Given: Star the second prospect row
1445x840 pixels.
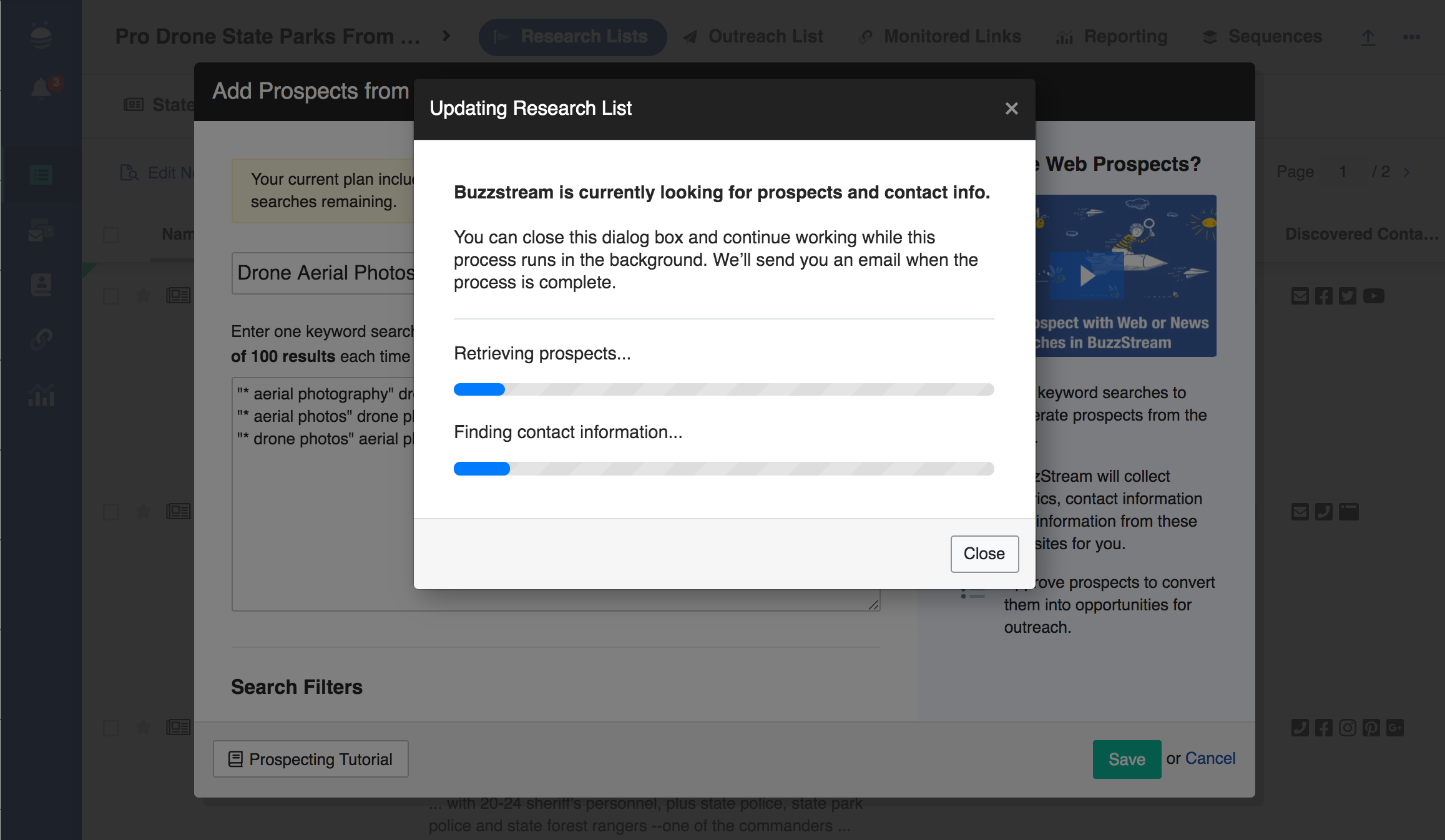Looking at the screenshot, I should (x=144, y=511).
